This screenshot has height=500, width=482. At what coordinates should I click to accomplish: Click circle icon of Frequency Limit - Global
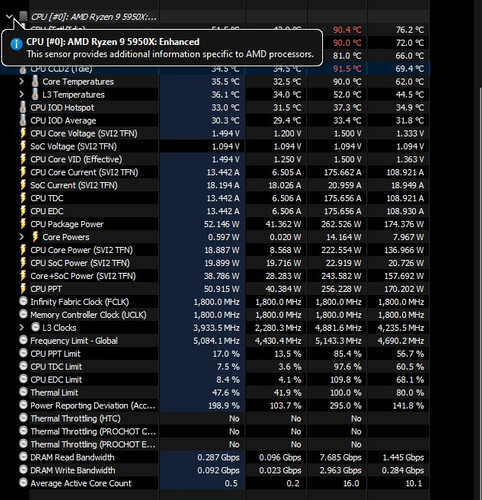point(23,340)
